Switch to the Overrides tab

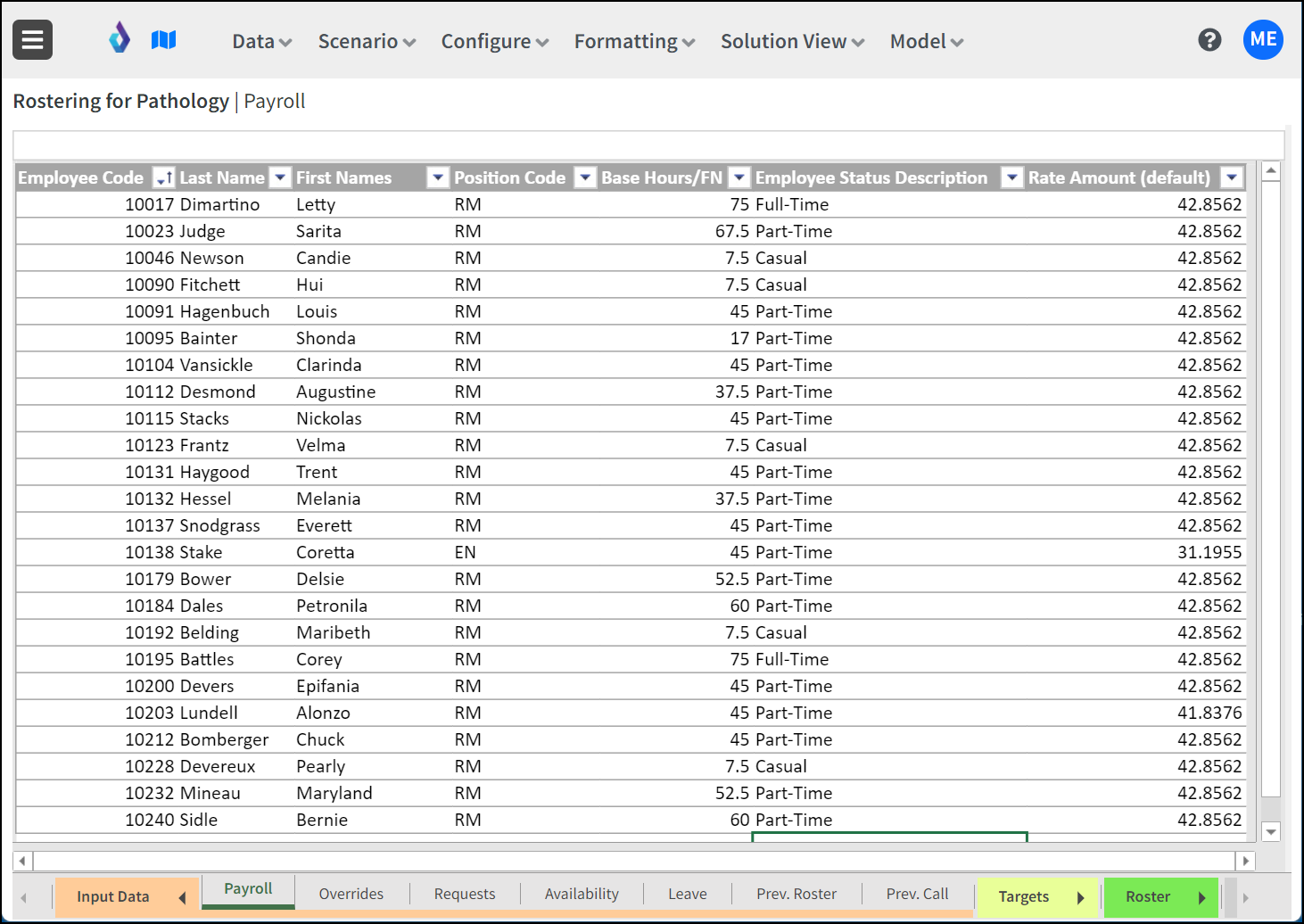click(x=351, y=894)
